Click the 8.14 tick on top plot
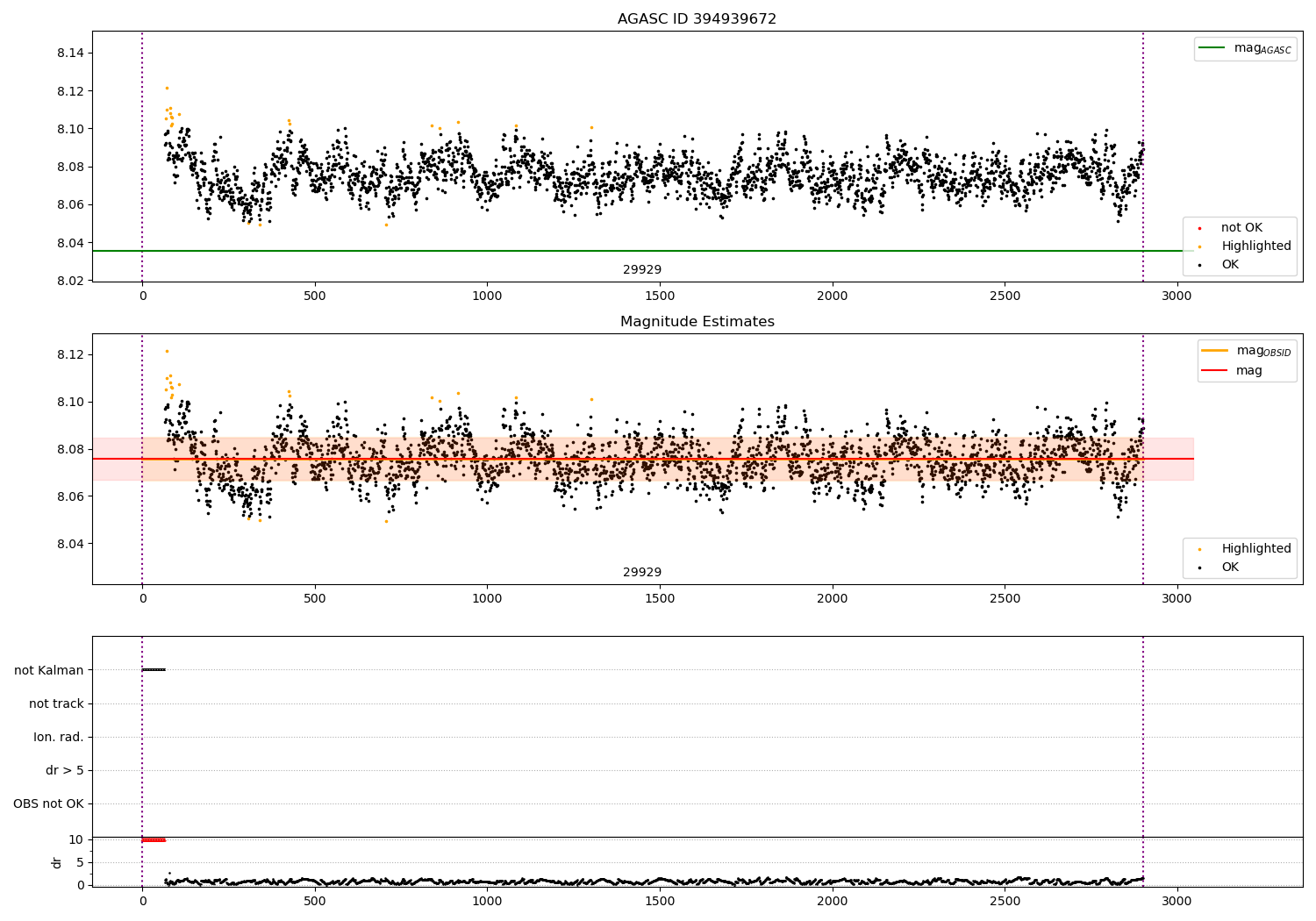This screenshot has height=921, width=1316. [70, 53]
